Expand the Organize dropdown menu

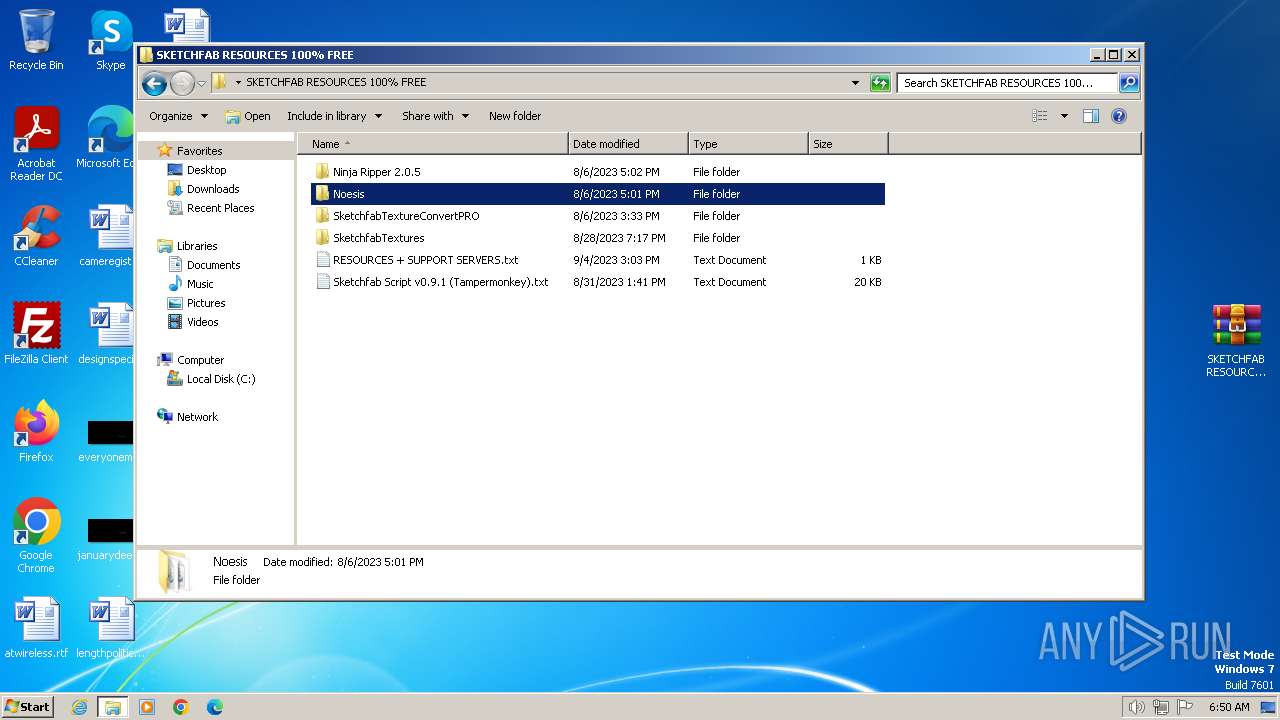coord(178,116)
